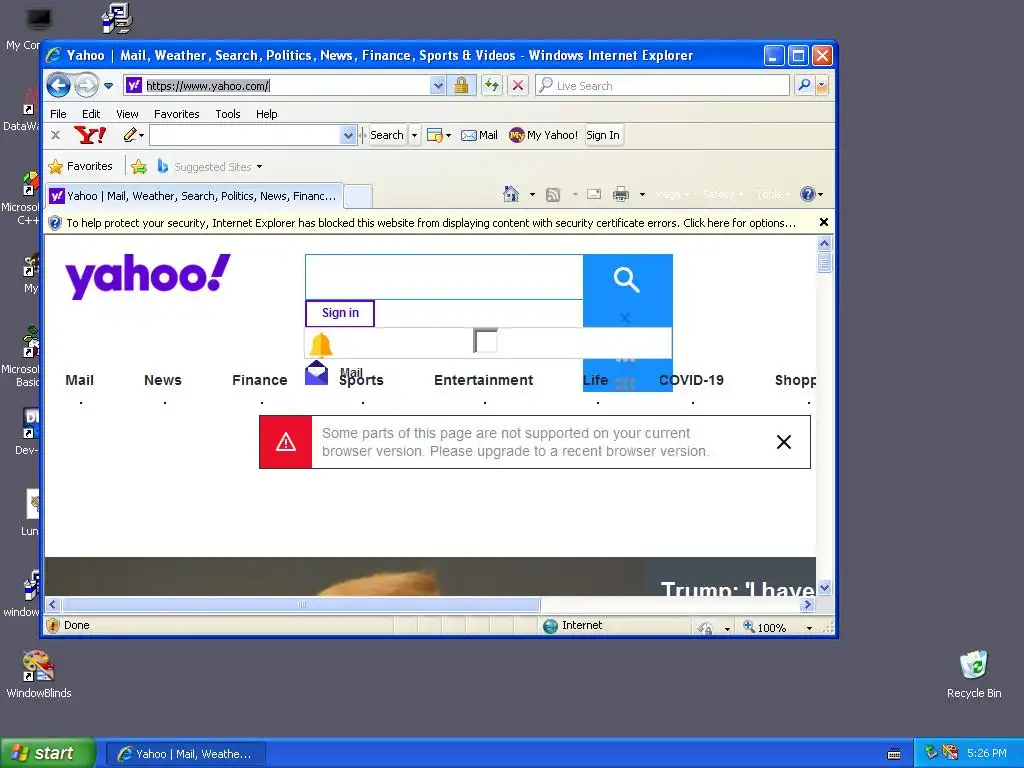Expand the address bar history dropdown
1024x768 pixels.
(x=438, y=86)
